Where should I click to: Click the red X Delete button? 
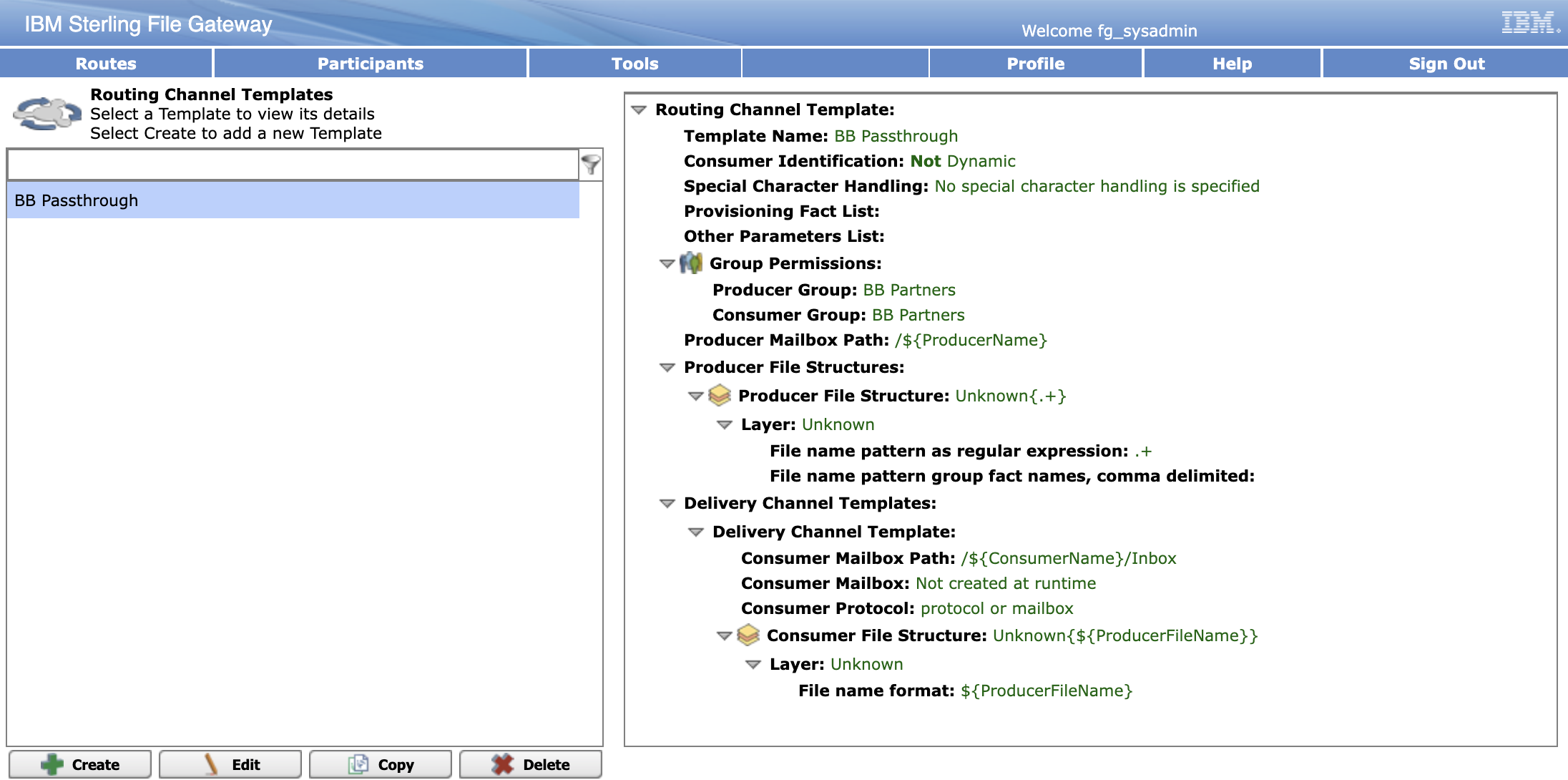click(531, 764)
